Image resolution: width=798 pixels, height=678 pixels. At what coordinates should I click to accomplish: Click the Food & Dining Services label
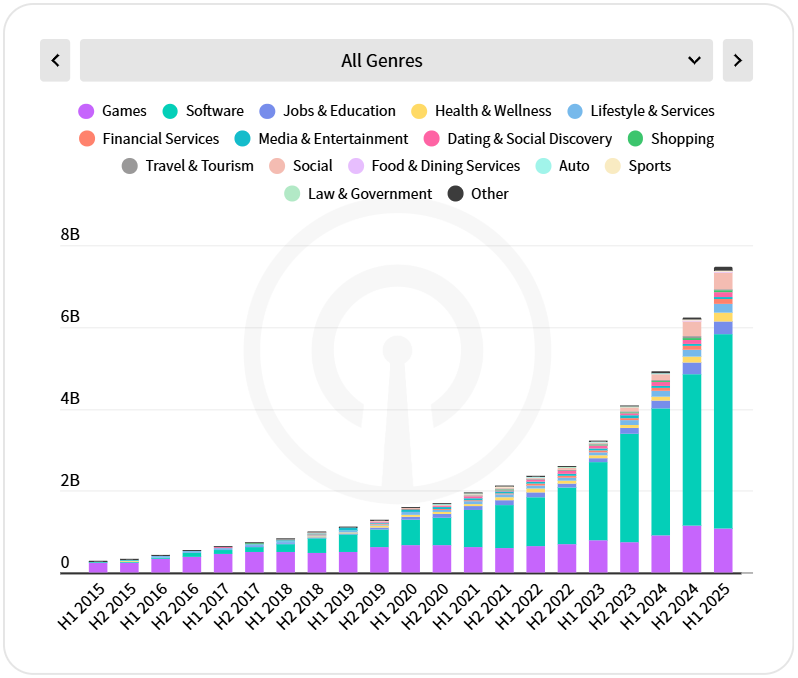445,166
